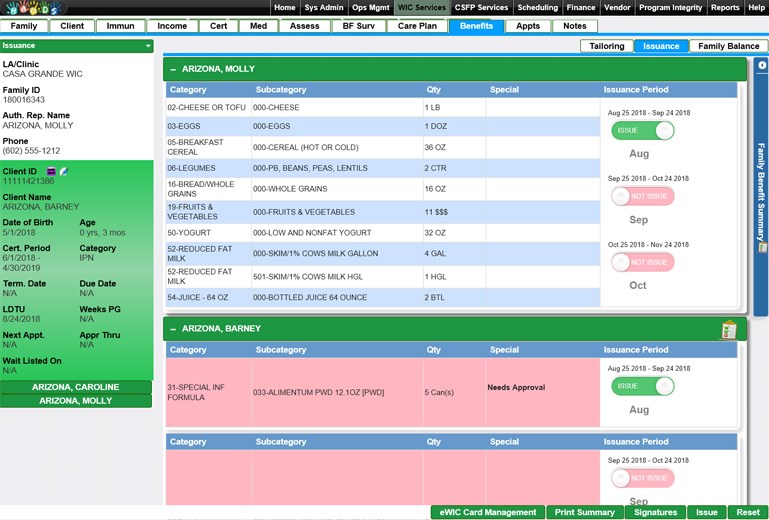Screen dimensions: 769x520
Task: Collapse Arizona, Molly section with minus icon
Action: click(x=173, y=69)
